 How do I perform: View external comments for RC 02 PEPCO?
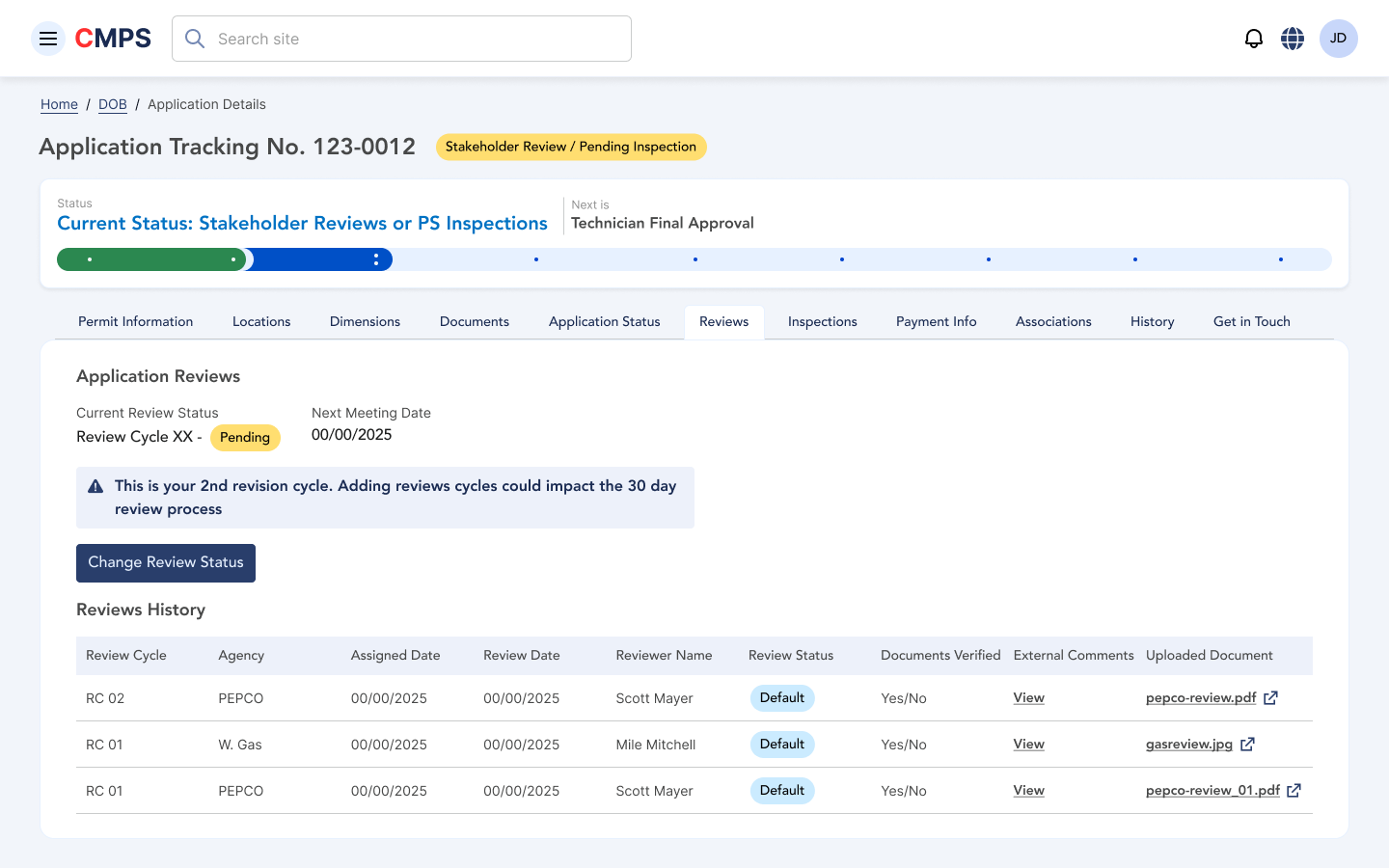[1028, 698]
